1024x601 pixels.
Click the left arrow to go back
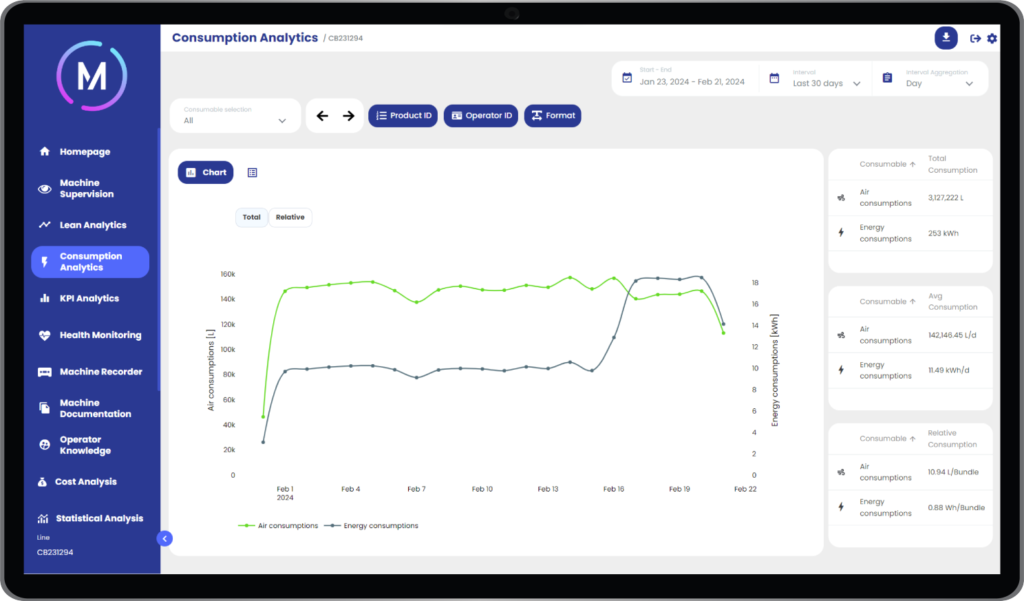pos(322,116)
